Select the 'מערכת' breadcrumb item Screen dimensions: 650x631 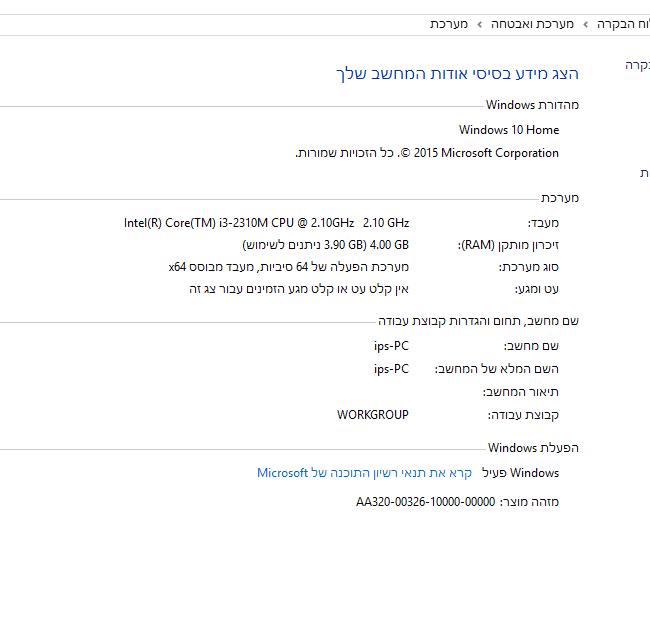449,23
